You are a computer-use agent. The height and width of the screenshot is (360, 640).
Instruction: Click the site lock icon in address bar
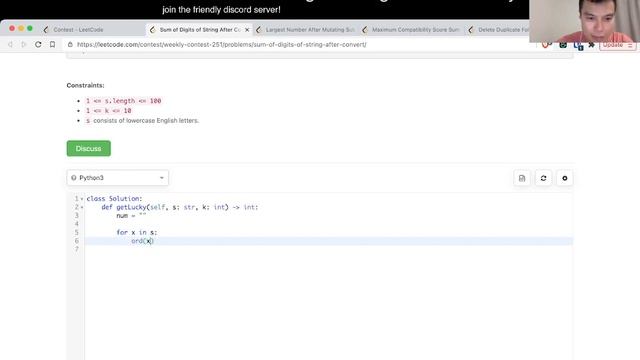pos(70,44)
